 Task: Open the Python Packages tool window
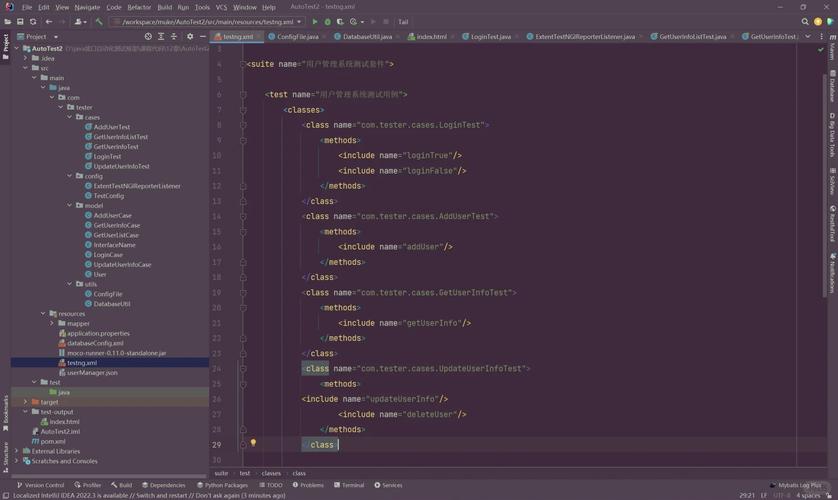(x=222, y=485)
